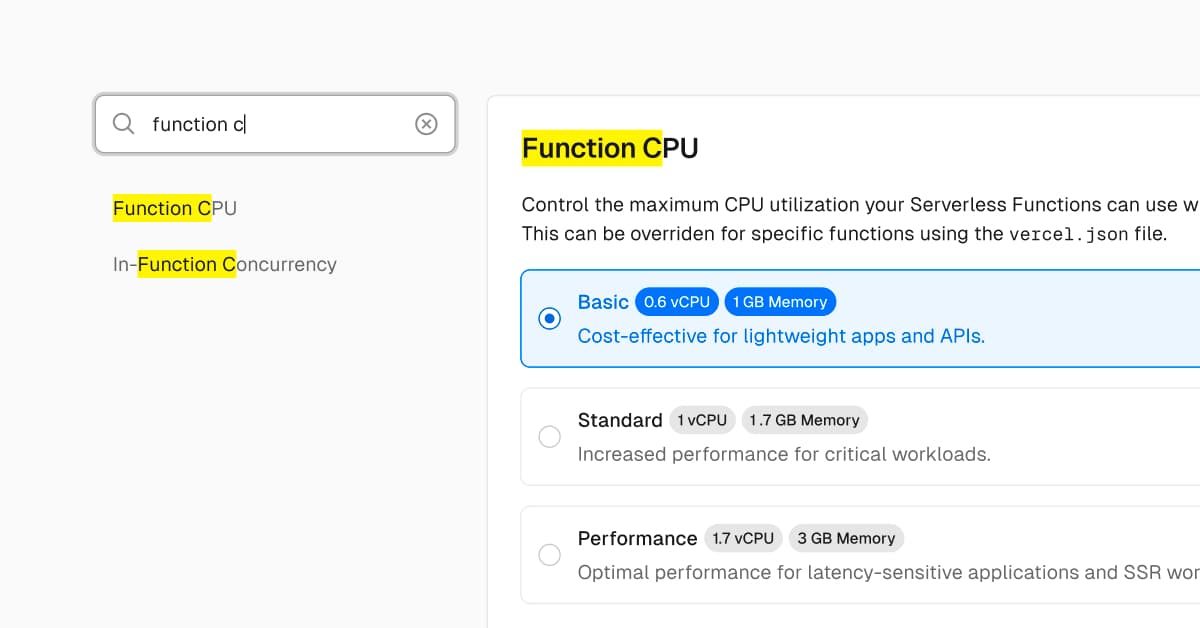Focus the settings search input field

click(x=280, y=124)
